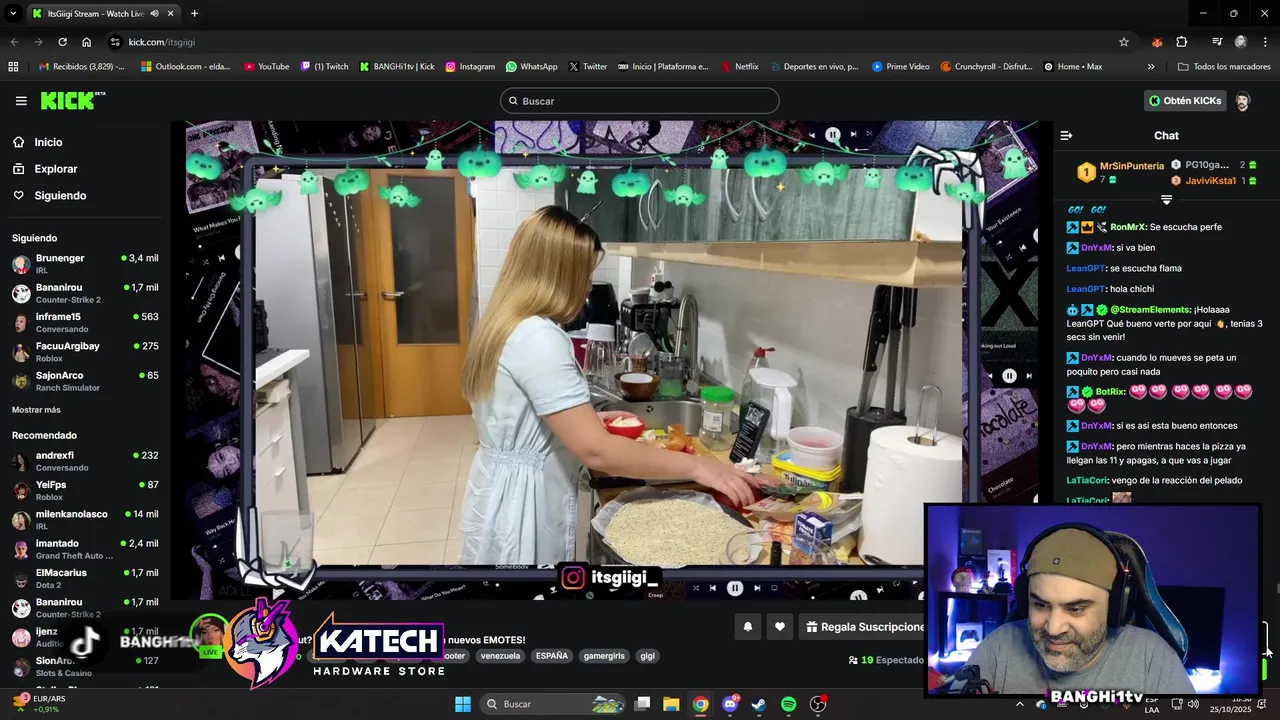The height and width of the screenshot is (720, 1280).
Task: Select the ESPAÑA tag
Action: [x=551, y=656]
